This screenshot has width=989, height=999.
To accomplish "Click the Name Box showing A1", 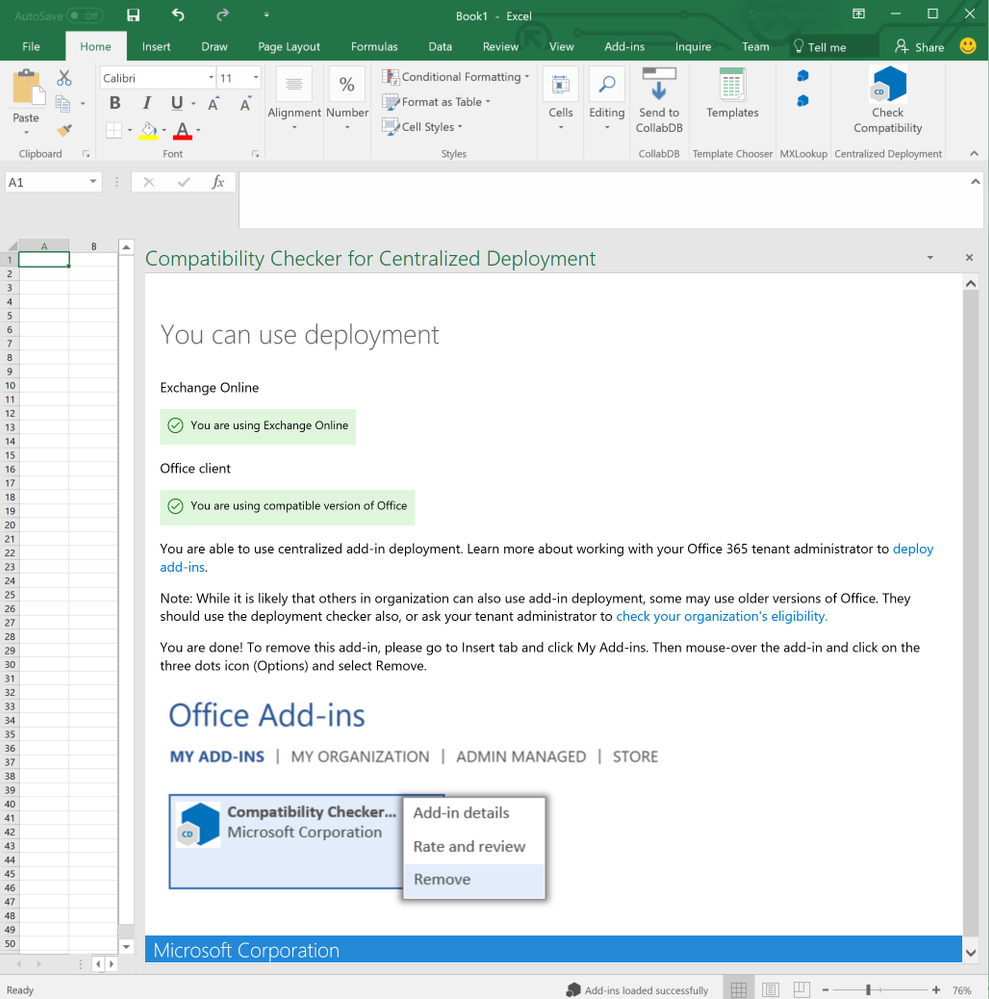I will tap(53, 182).
